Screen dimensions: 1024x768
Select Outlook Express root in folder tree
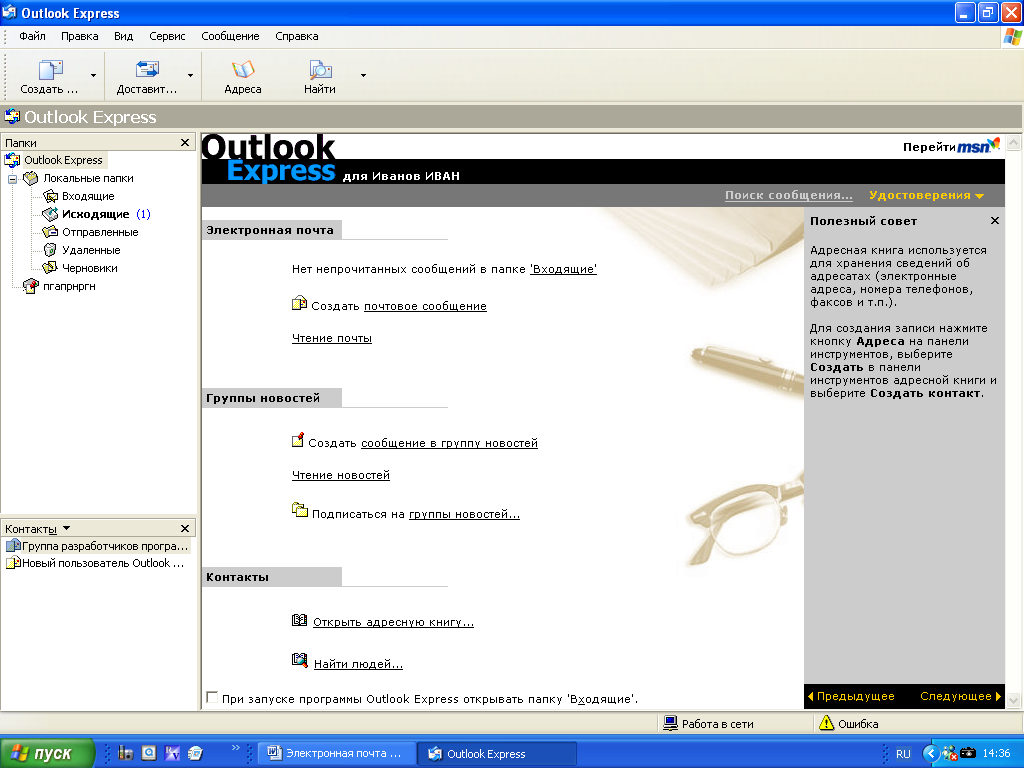pos(63,160)
